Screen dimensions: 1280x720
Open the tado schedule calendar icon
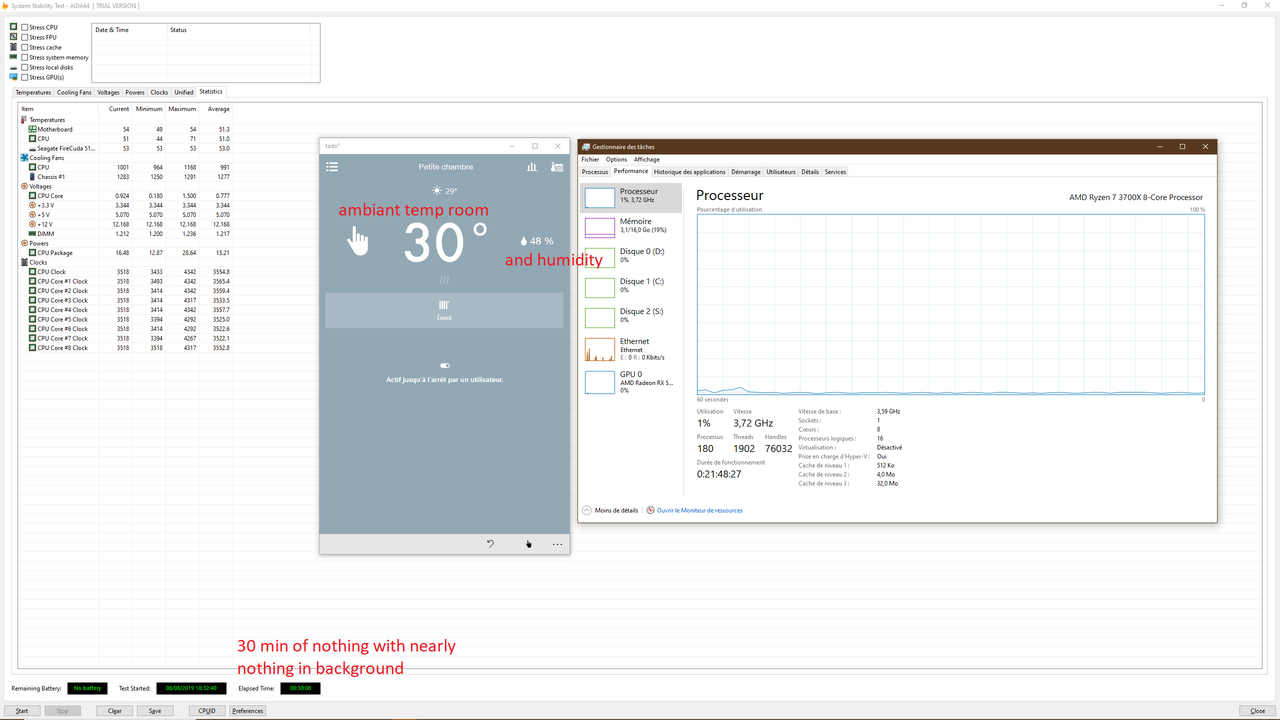[x=557, y=167]
